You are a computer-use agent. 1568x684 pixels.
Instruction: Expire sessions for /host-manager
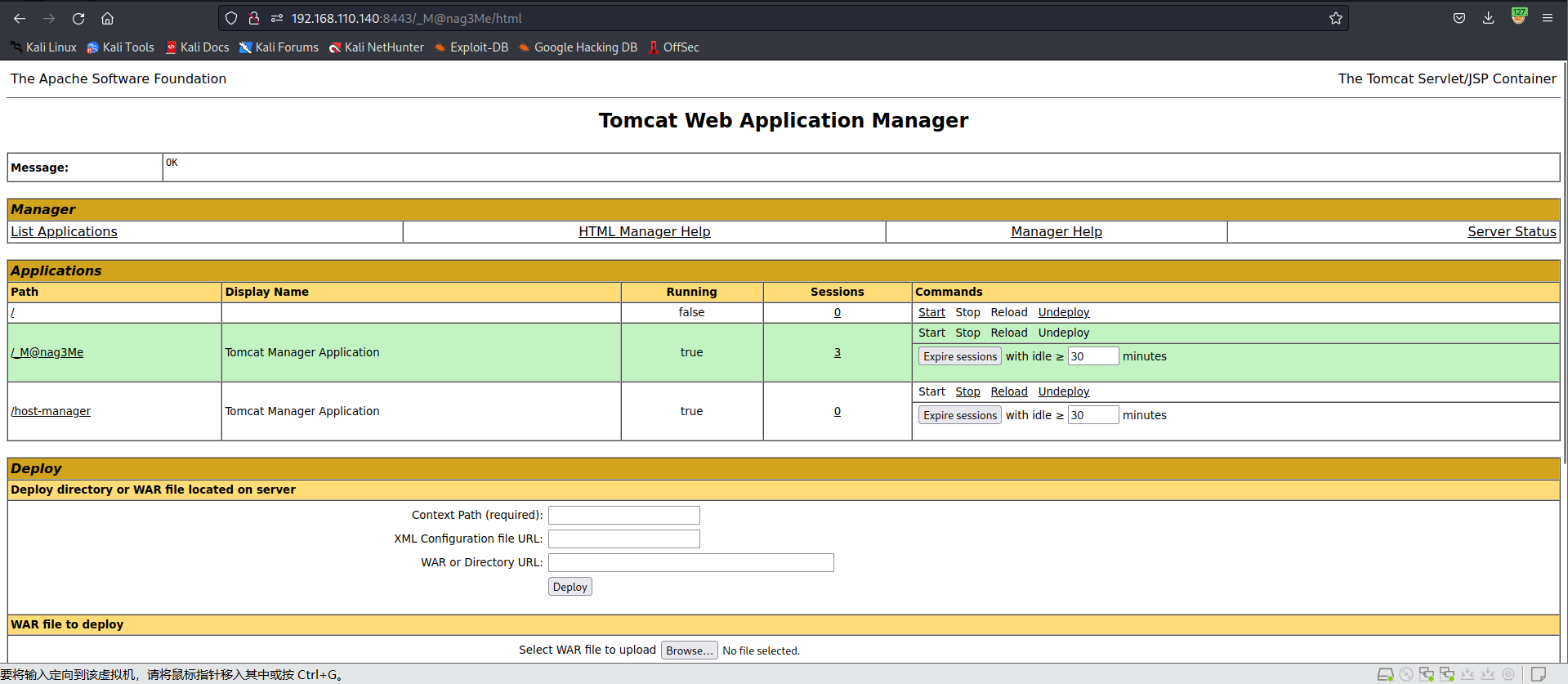(x=960, y=415)
